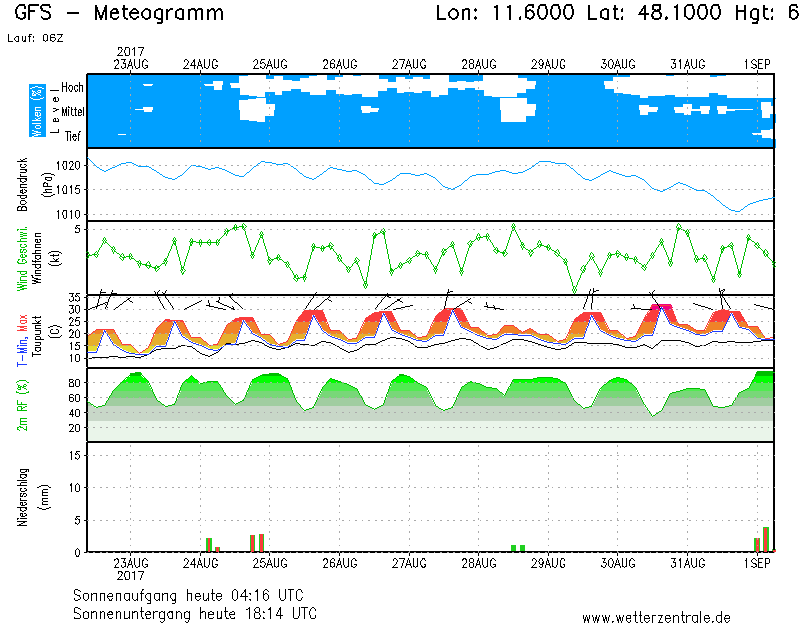The image size is (800, 625).
Task: Click the "(C)" temperature unit label
Action: coord(56,331)
